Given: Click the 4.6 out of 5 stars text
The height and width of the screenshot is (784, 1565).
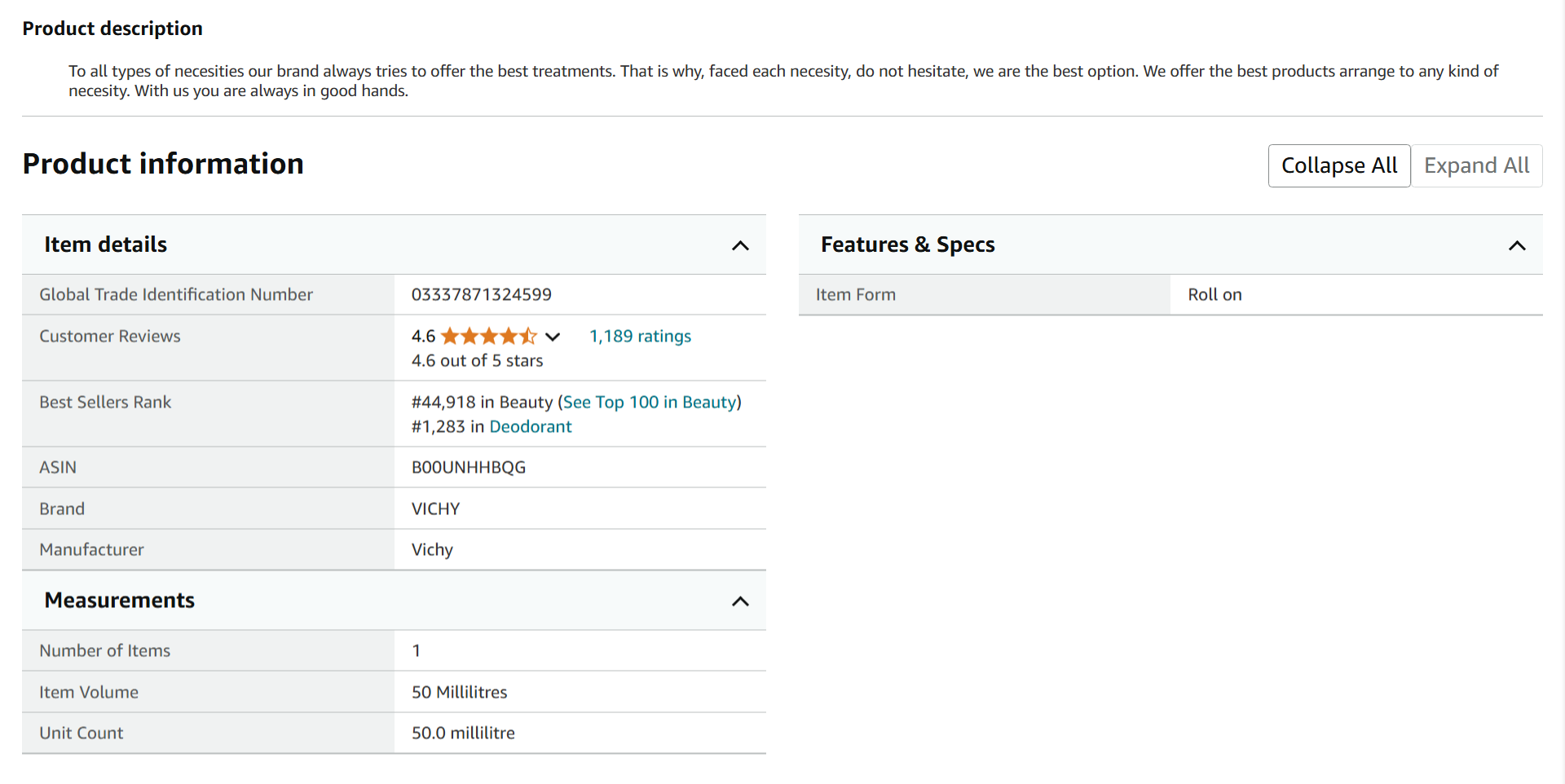Looking at the screenshot, I should (477, 360).
